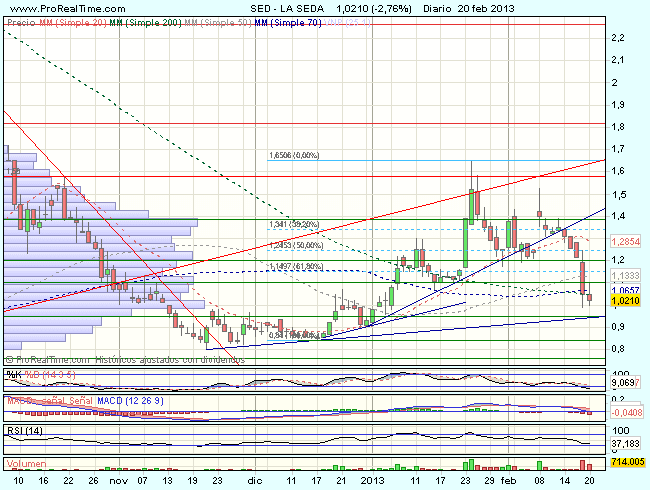Click the 2013 marker on the date axis

(373, 481)
